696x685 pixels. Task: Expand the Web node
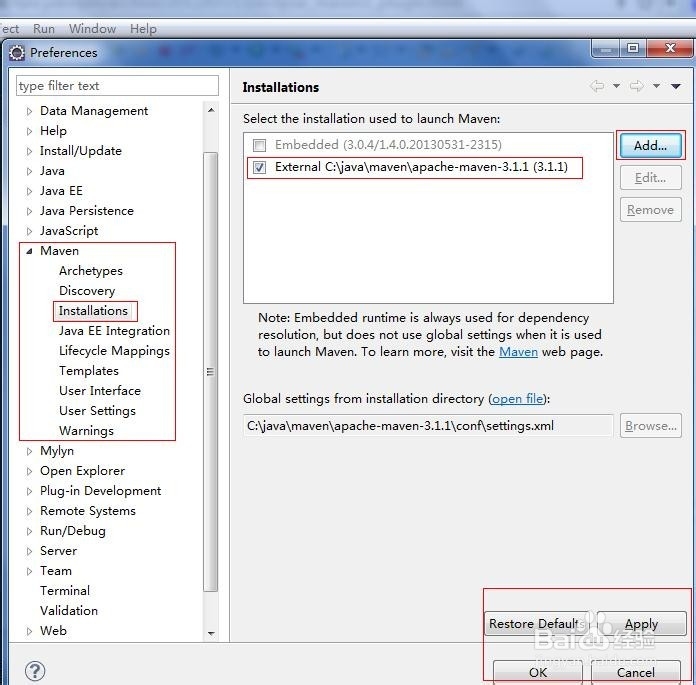(29, 631)
